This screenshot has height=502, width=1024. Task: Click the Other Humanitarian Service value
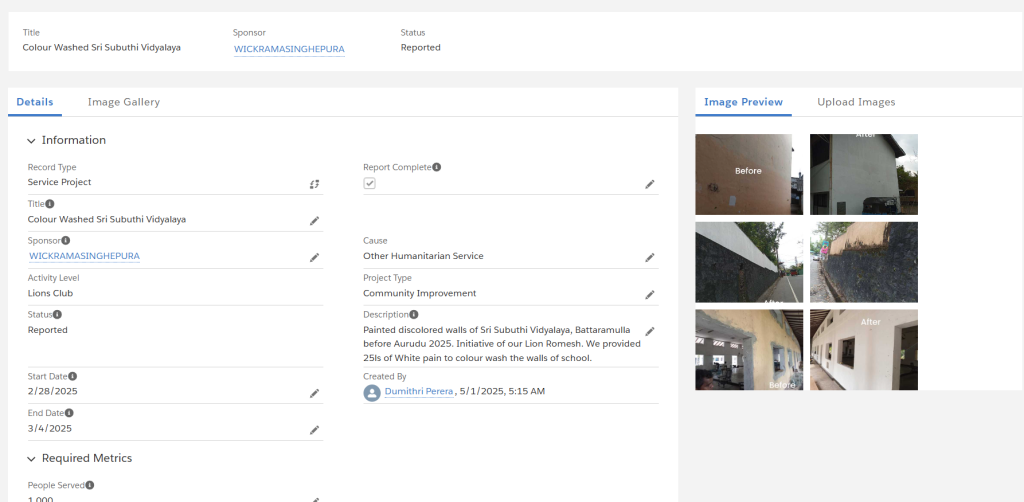[x=423, y=256]
